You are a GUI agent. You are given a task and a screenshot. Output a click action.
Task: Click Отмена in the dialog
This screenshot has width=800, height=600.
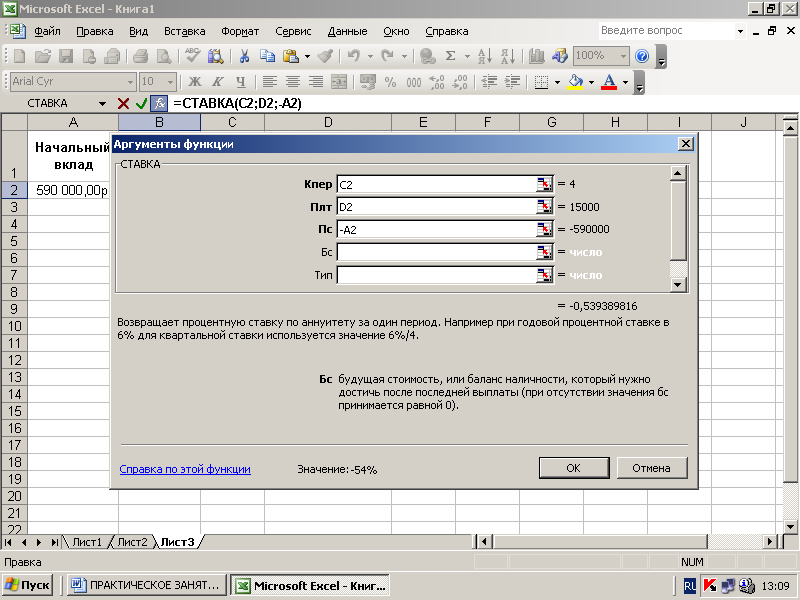coord(652,468)
